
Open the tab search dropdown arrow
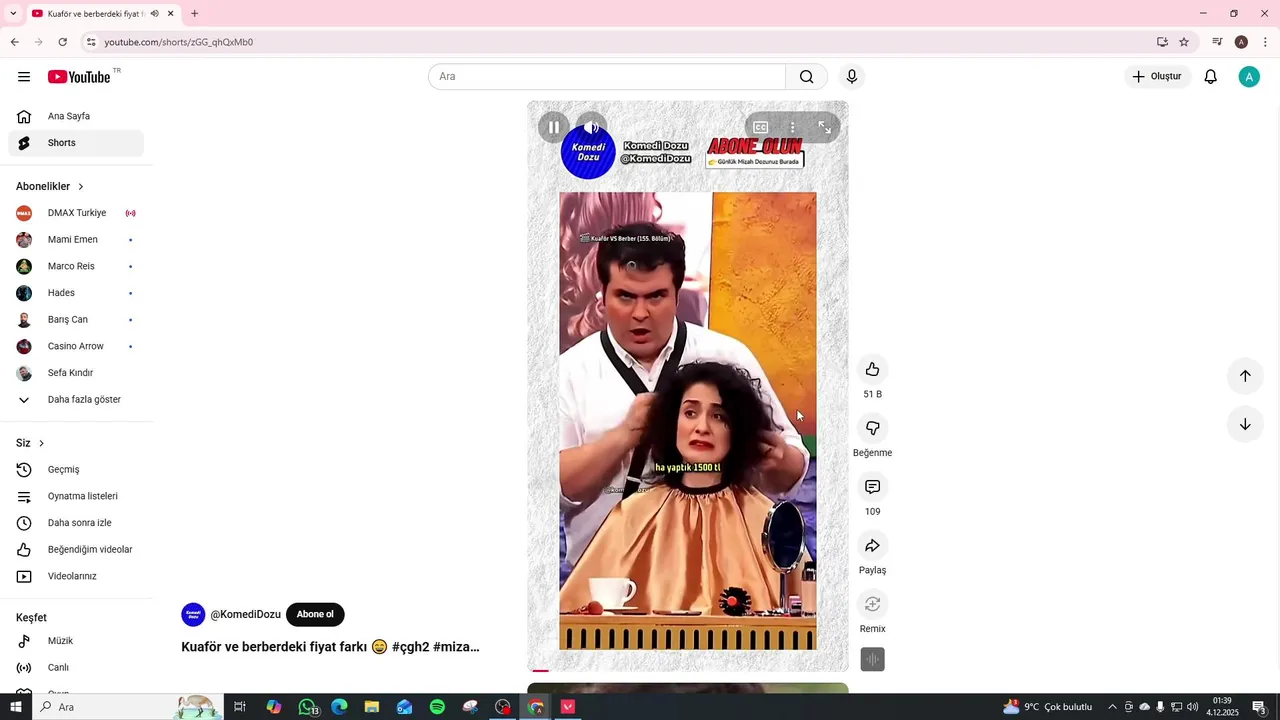(13, 14)
